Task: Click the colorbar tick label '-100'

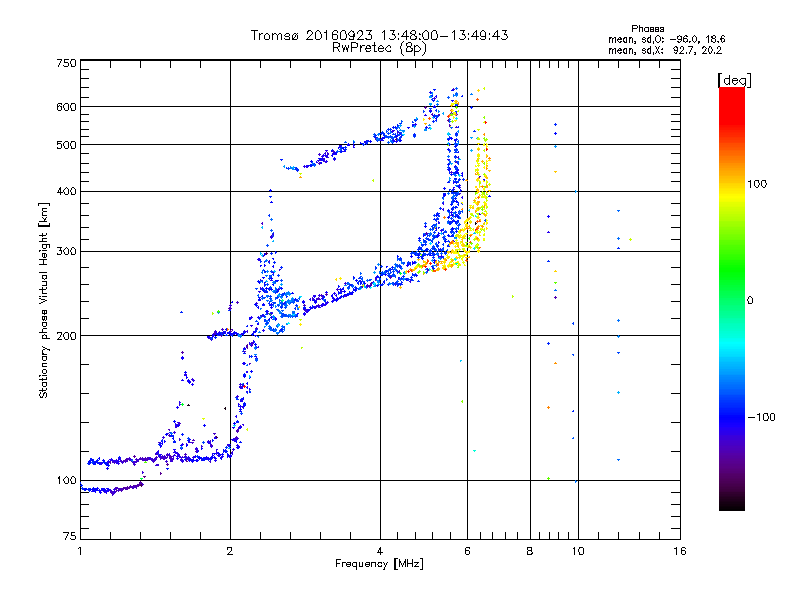Action: (761, 417)
